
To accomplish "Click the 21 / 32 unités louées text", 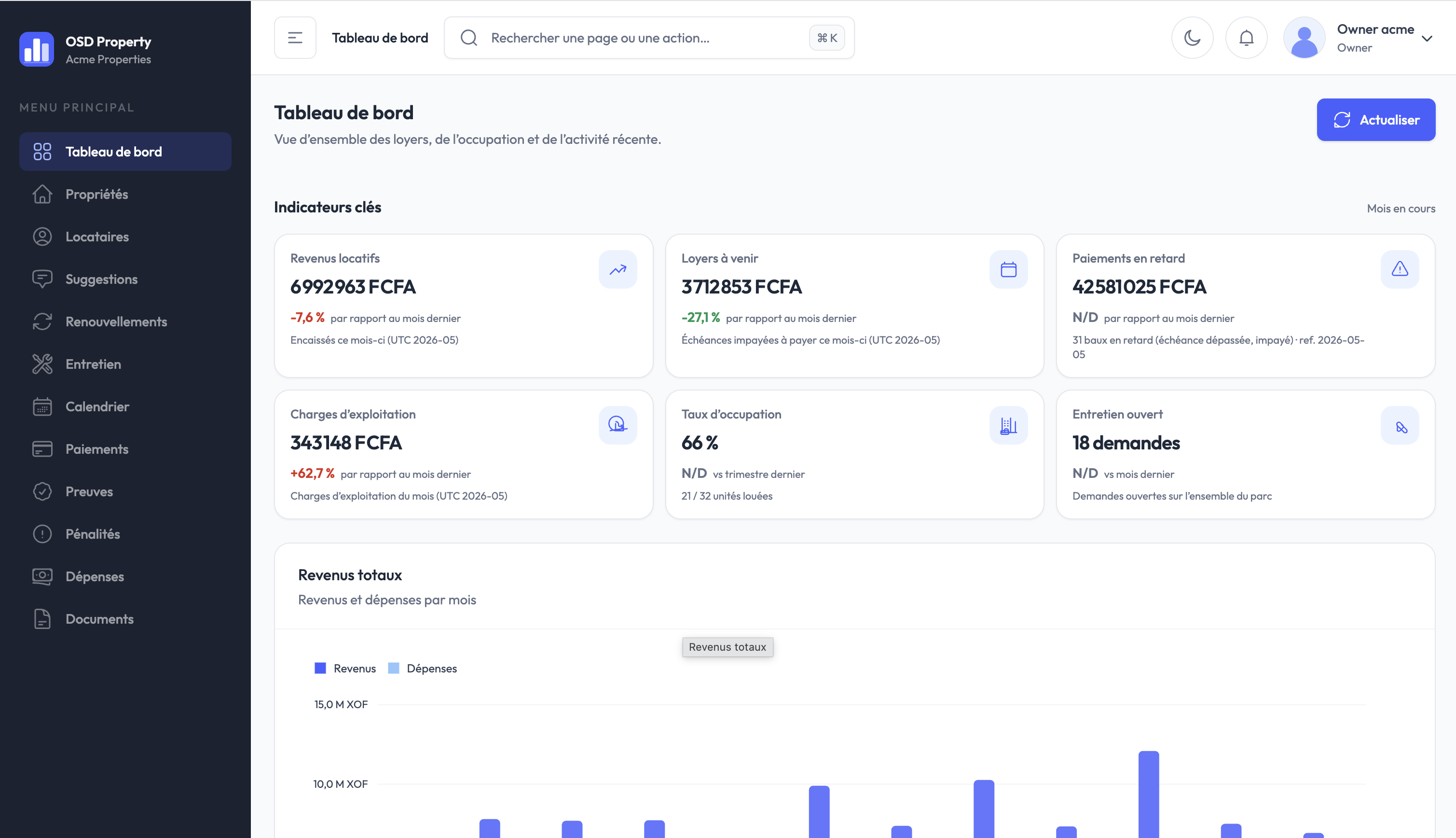I will click(727, 496).
